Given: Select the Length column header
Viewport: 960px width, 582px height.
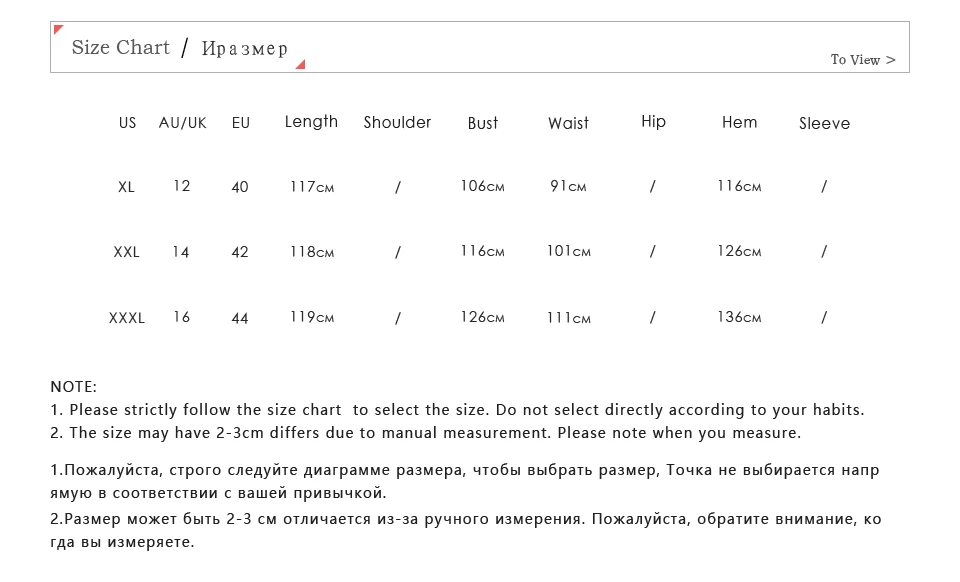Looking at the screenshot, I should coord(311,122).
